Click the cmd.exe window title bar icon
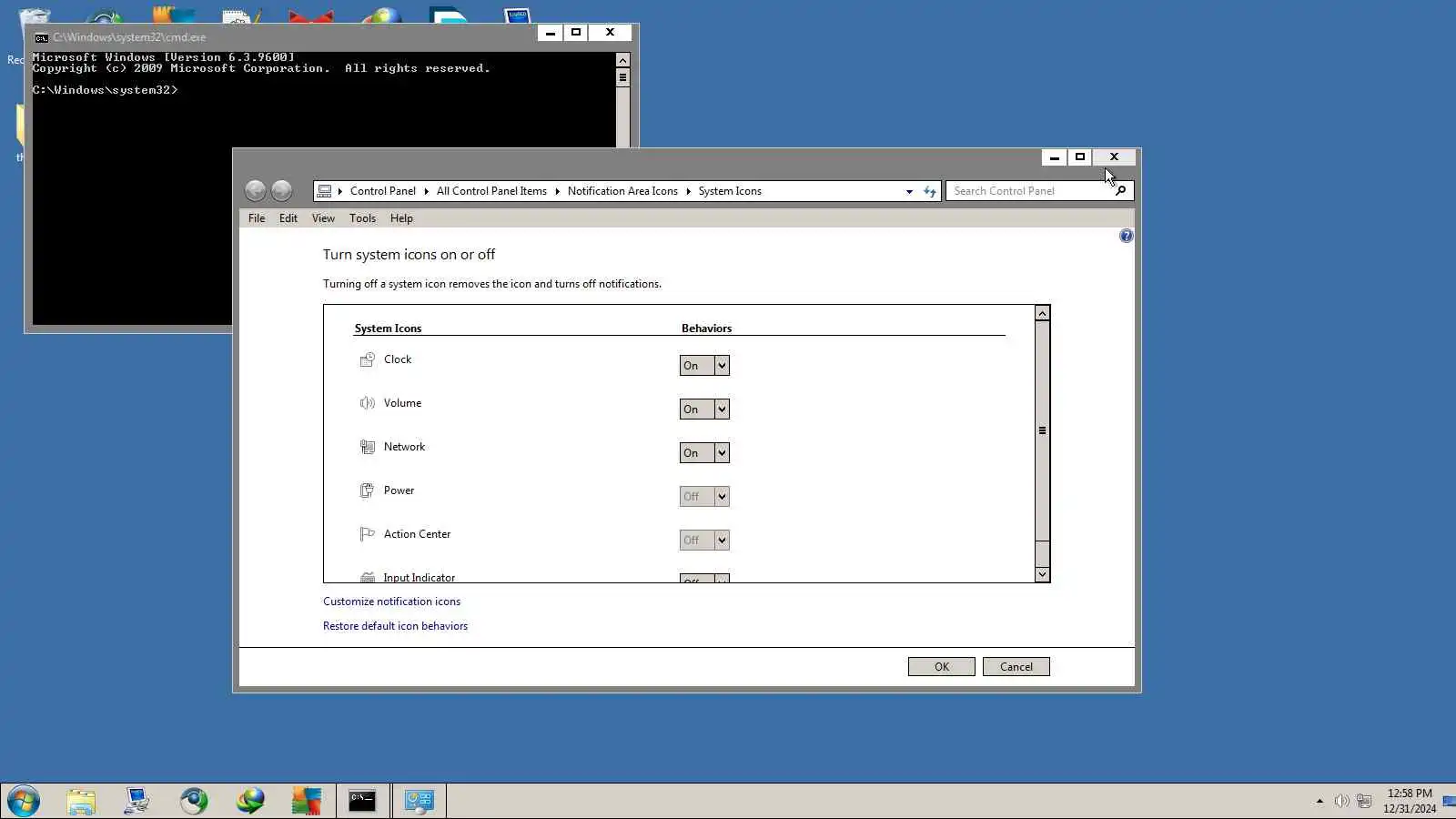 (x=41, y=37)
